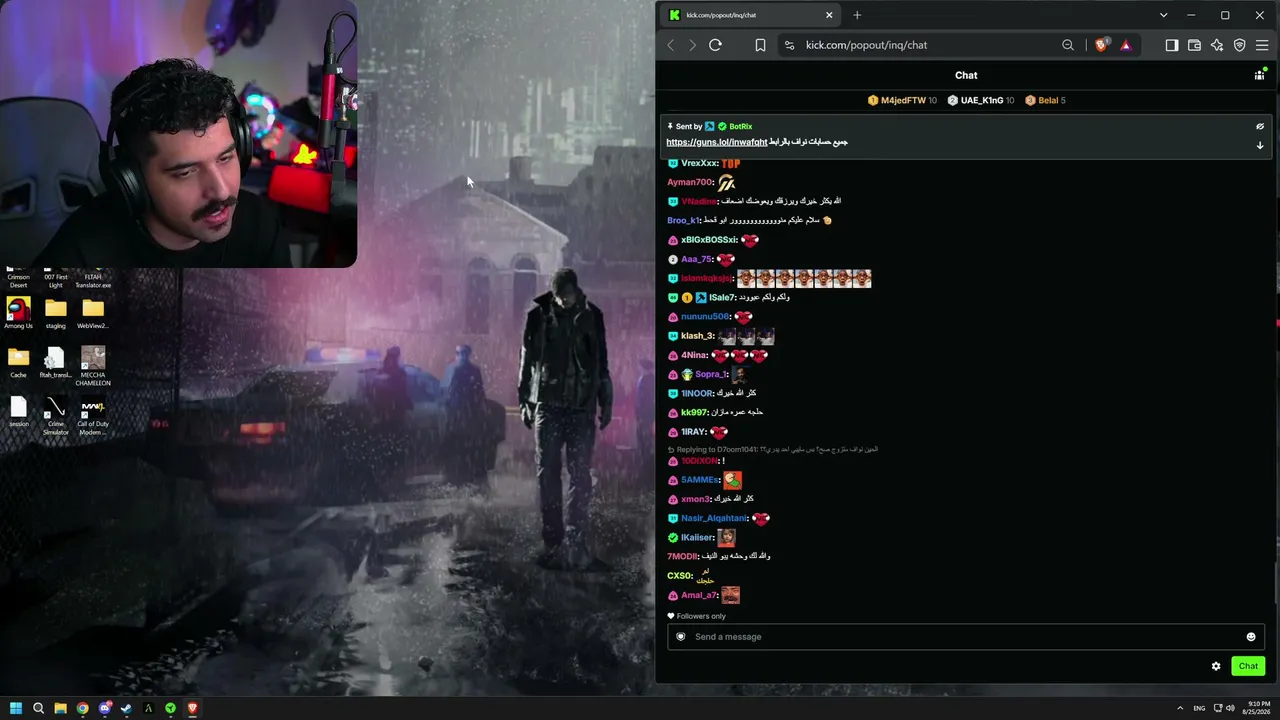Open chat settings gear
1280x720 pixels.
[x=1216, y=666]
